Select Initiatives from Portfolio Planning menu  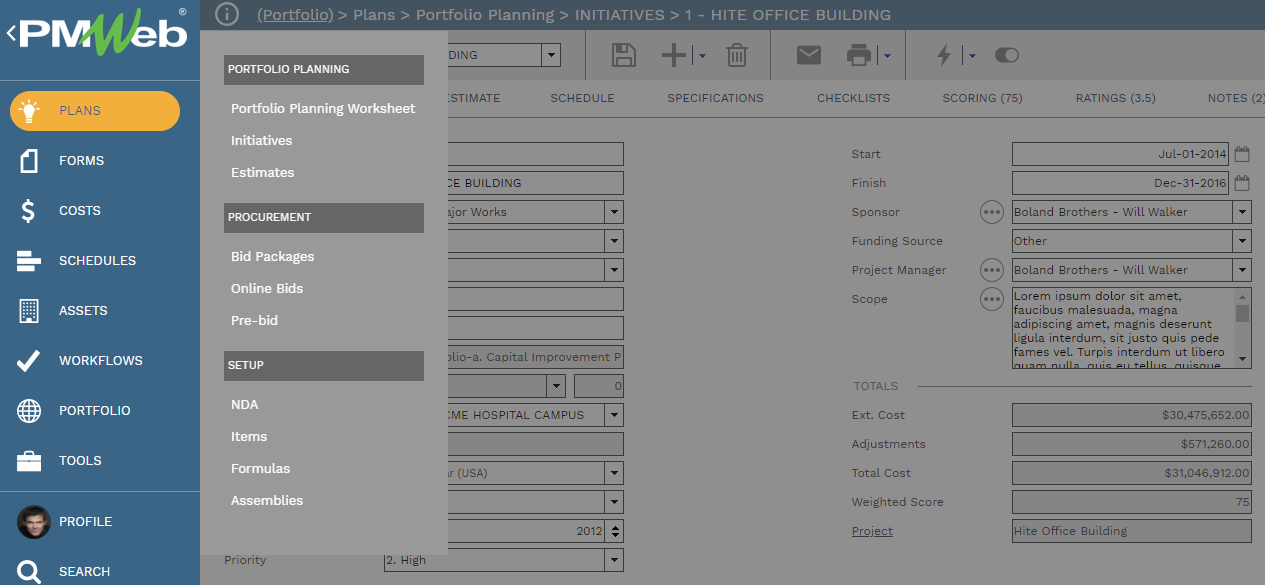pyautogui.click(x=262, y=141)
